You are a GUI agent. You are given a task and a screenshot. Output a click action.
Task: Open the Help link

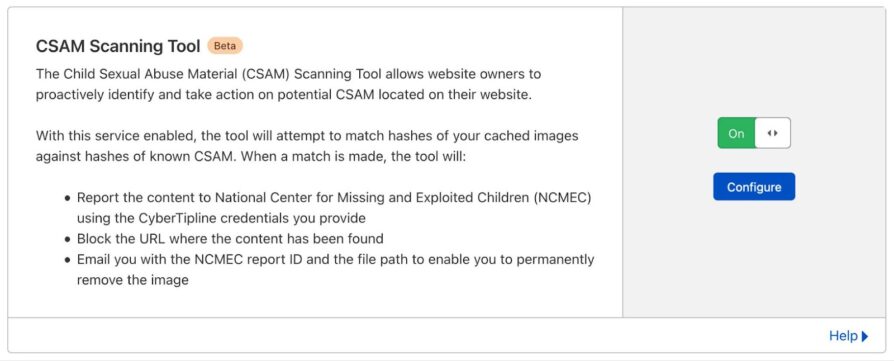tap(843, 336)
